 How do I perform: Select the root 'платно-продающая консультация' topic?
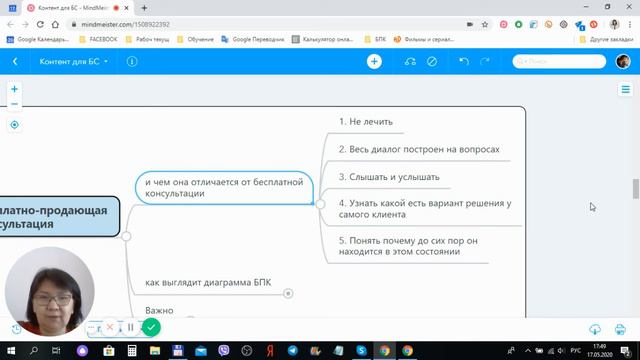[60, 217]
